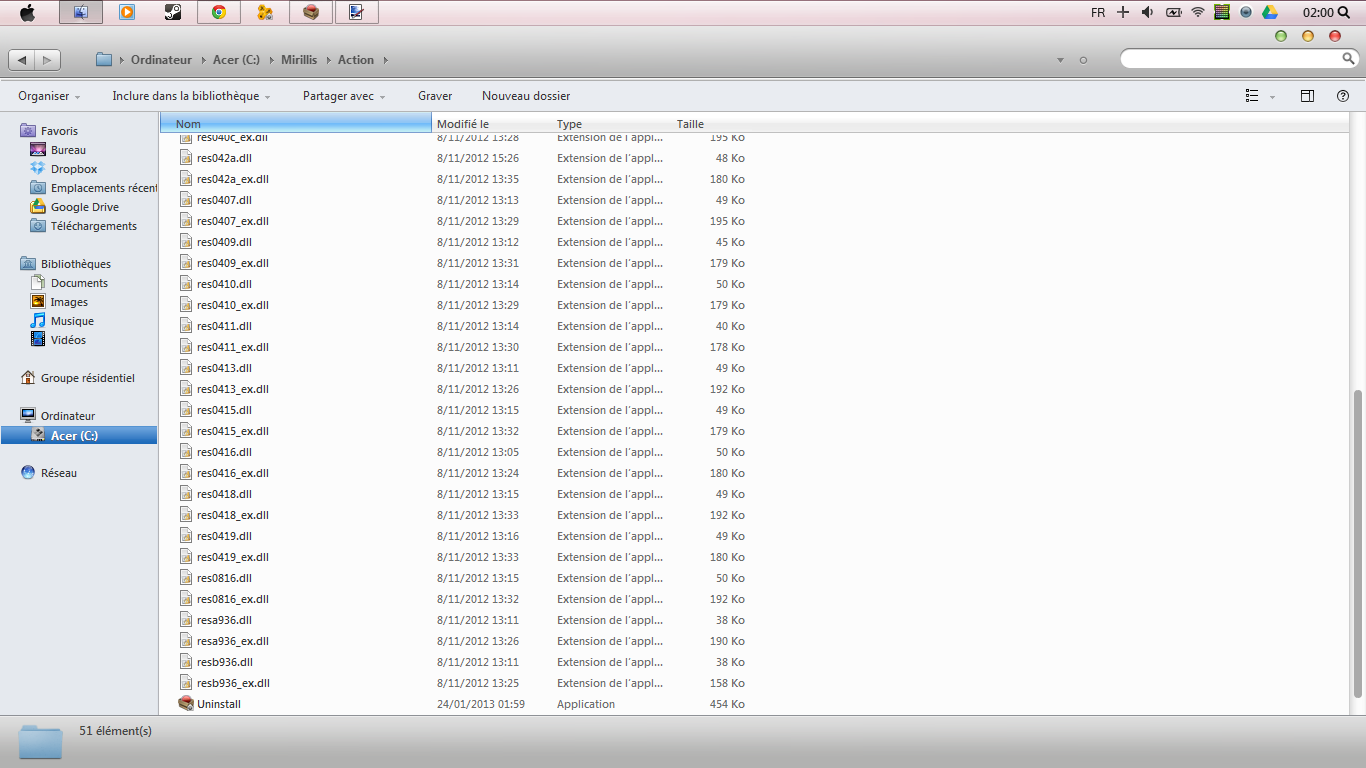Expand the Organiser dropdown menu
This screenshot has width=1366, height=768.
(x=49, y=96)
